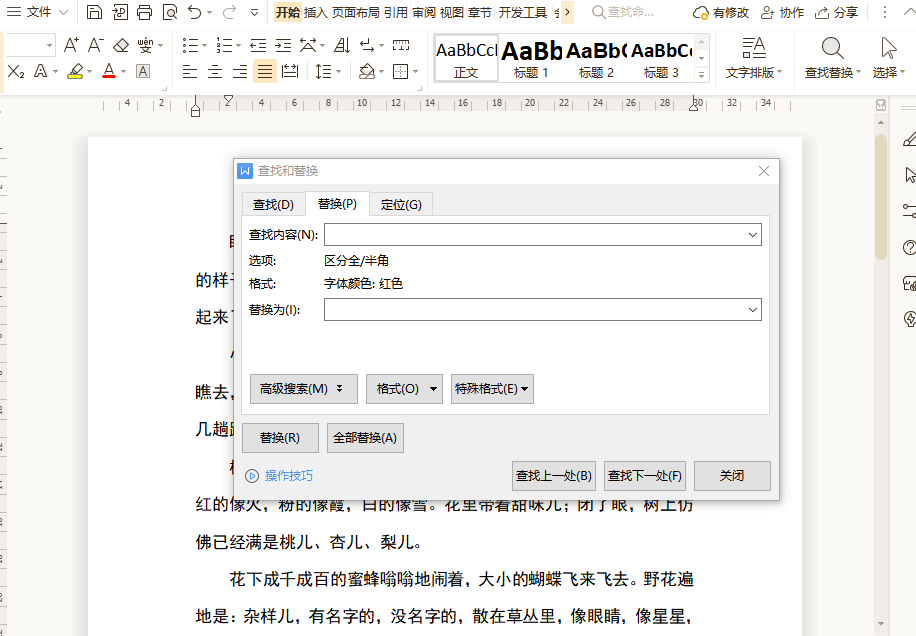Click the Clear formatting eraser icon
This screenshot has height=636, width=916.
[121, 45]
